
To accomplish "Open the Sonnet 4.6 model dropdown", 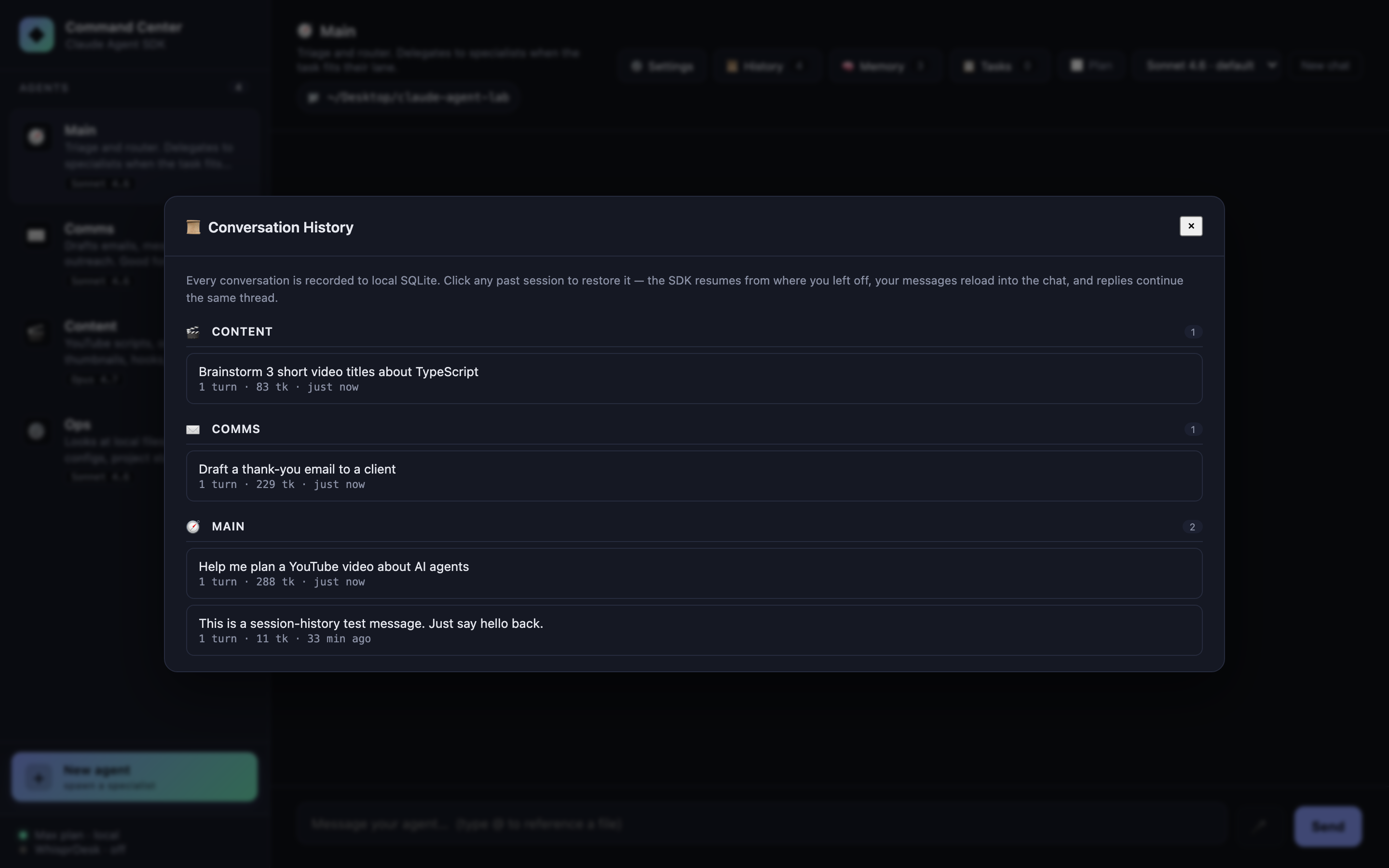I will tap(1211, 65).
